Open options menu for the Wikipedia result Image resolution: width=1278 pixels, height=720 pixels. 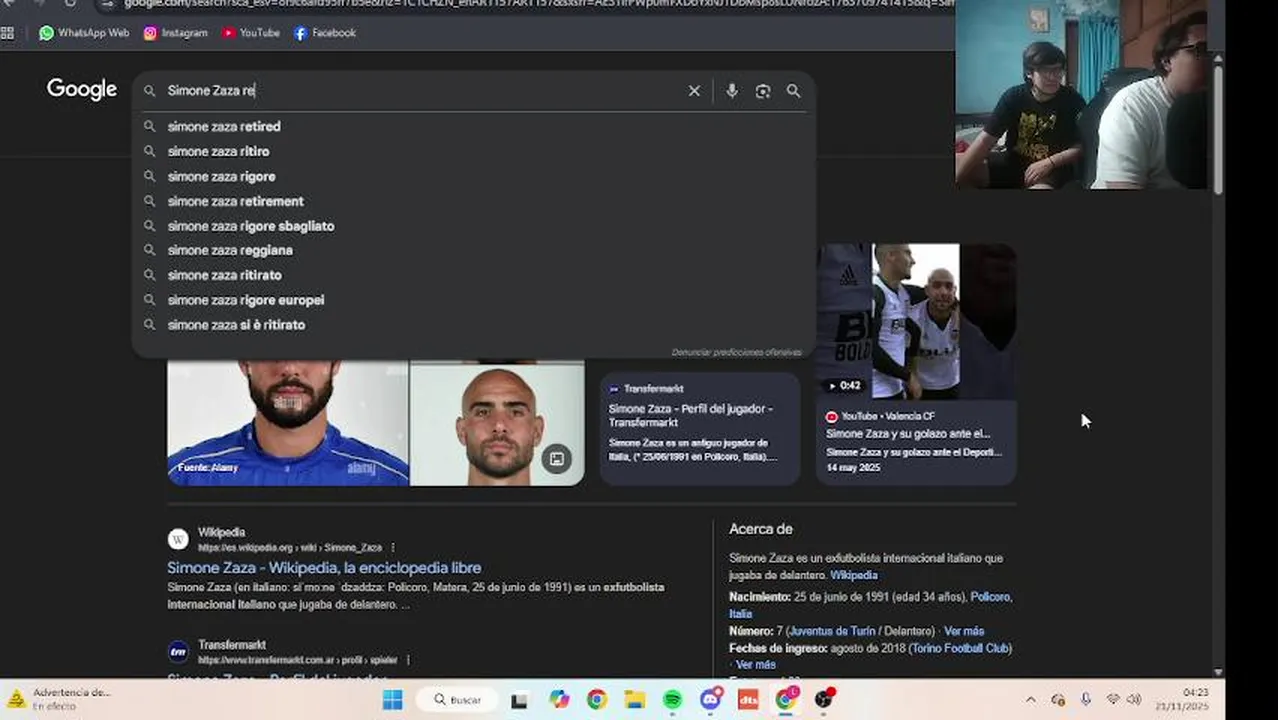click(393, 548)
